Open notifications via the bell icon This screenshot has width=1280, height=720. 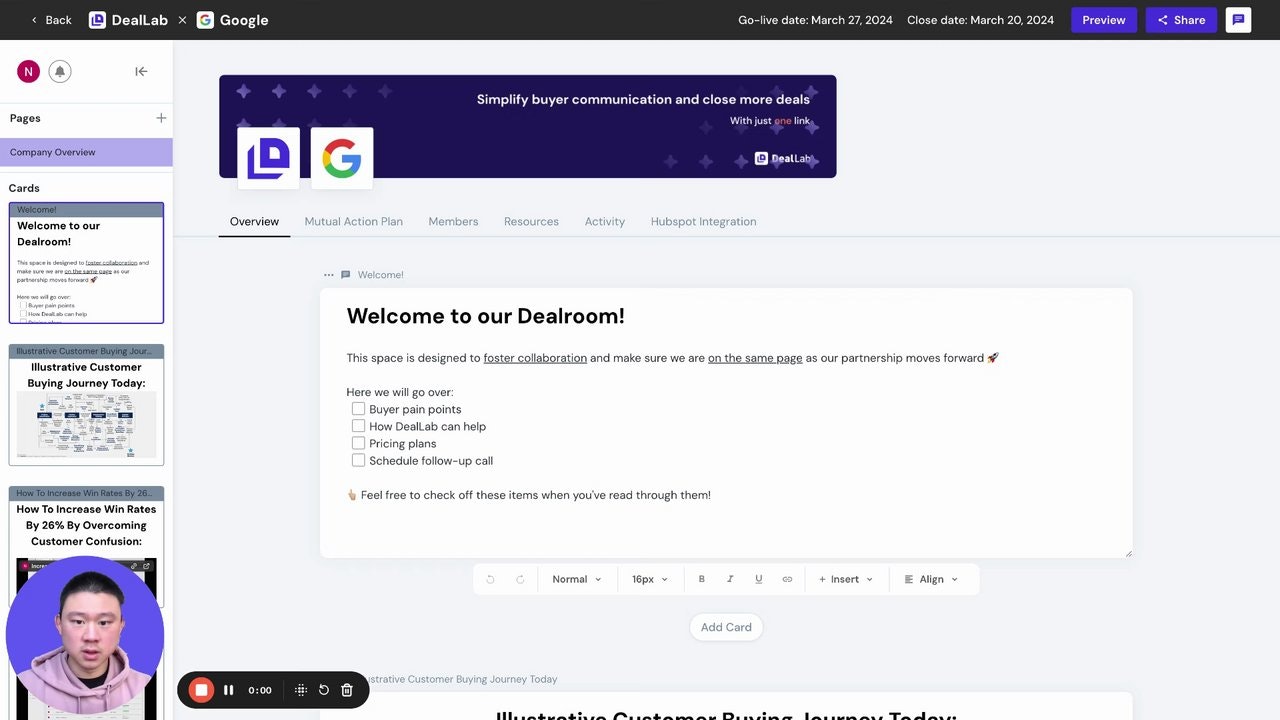(x=60, y=71)
